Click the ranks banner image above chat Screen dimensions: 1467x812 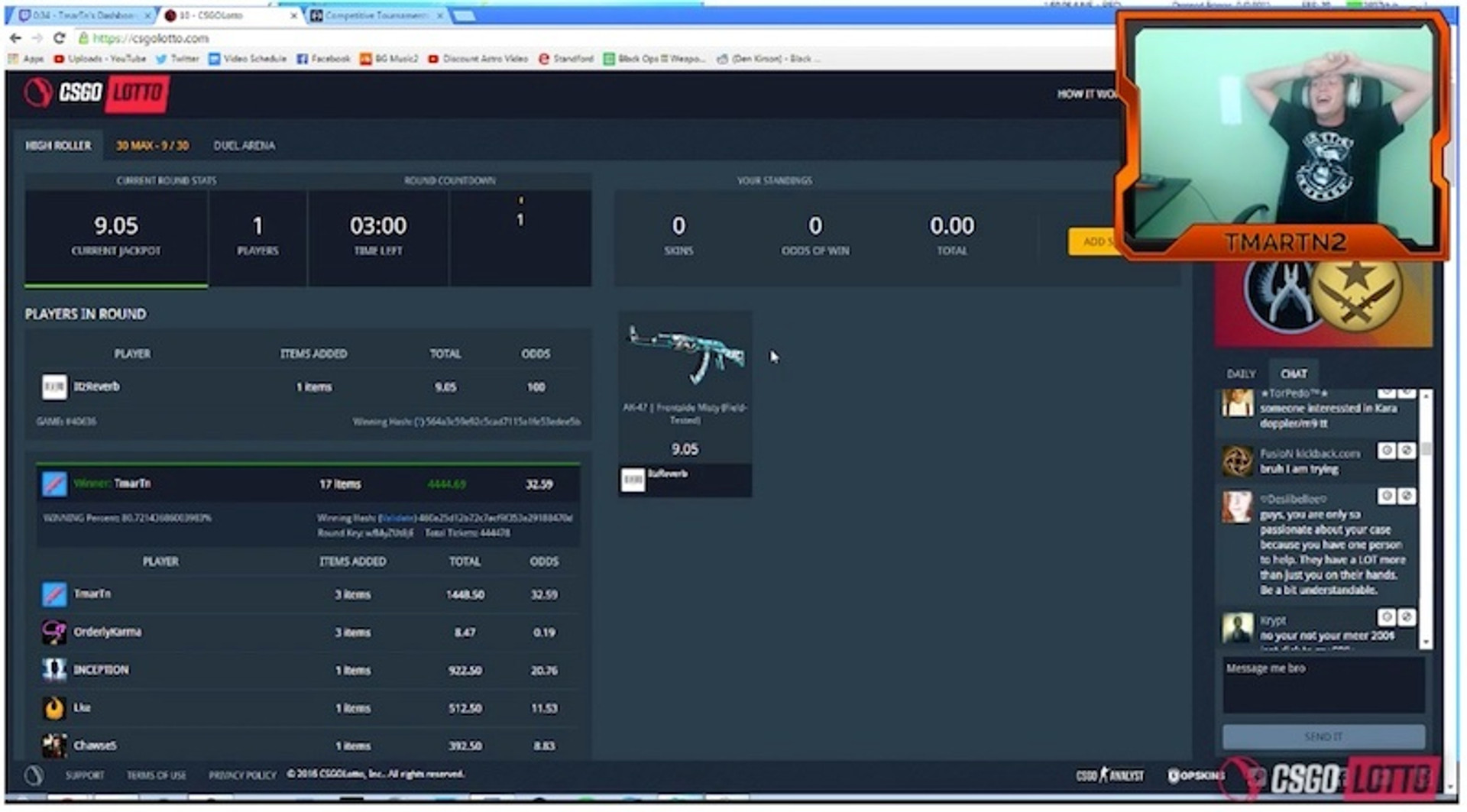[x=1323, y=304]
